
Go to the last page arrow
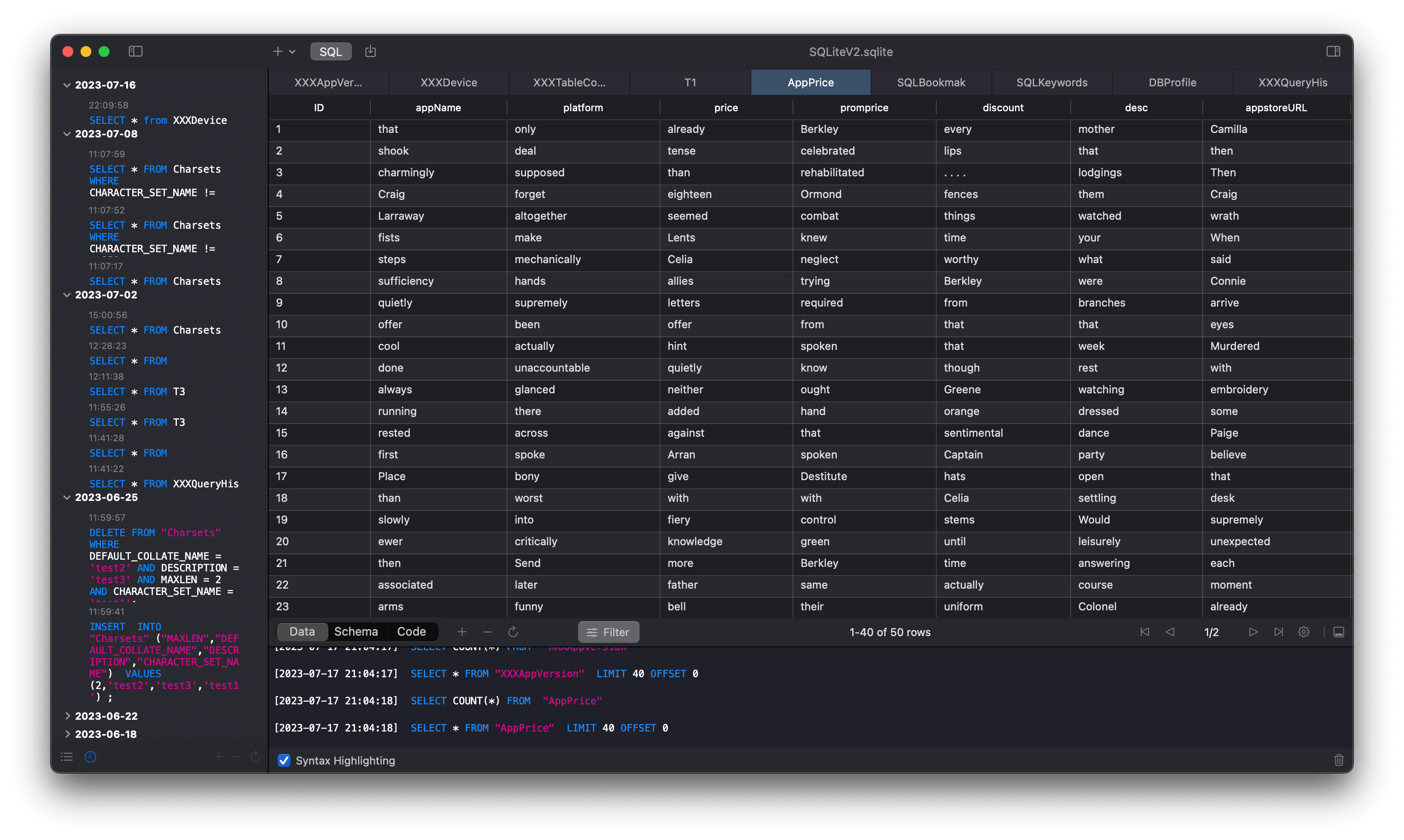(1278, 632)
